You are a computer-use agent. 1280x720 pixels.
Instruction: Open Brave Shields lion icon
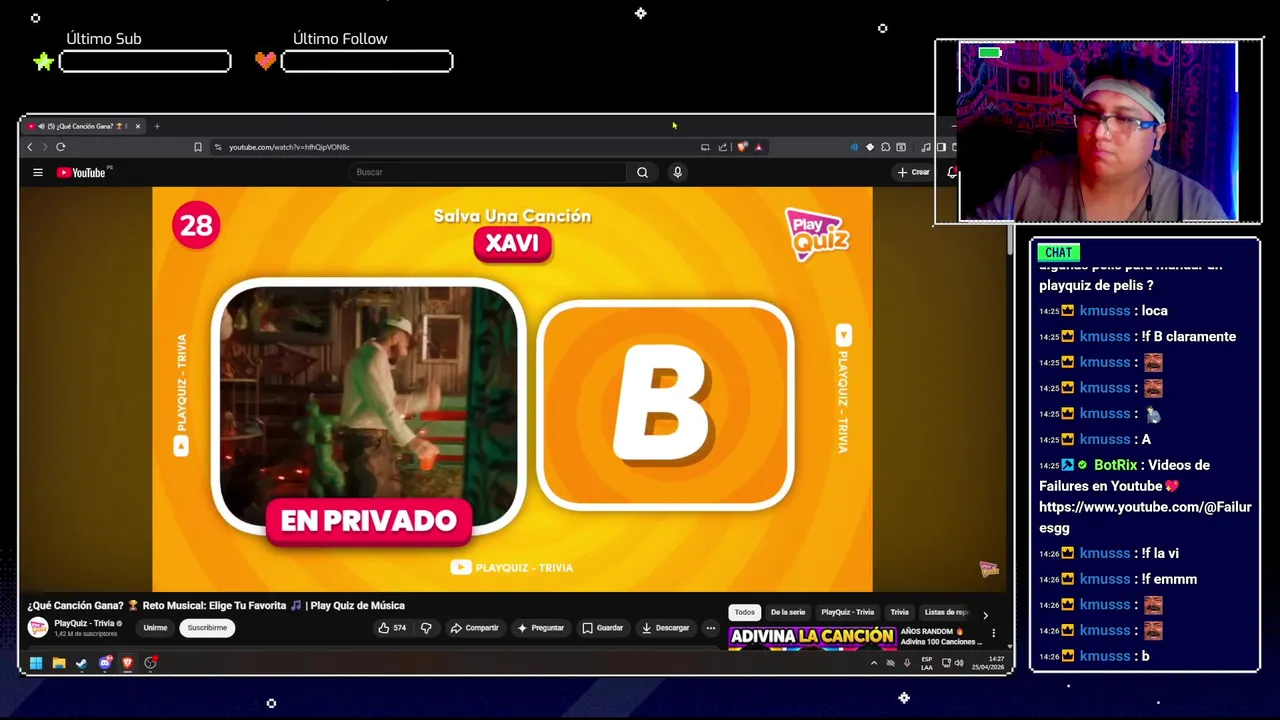click(x=742, y=147)
